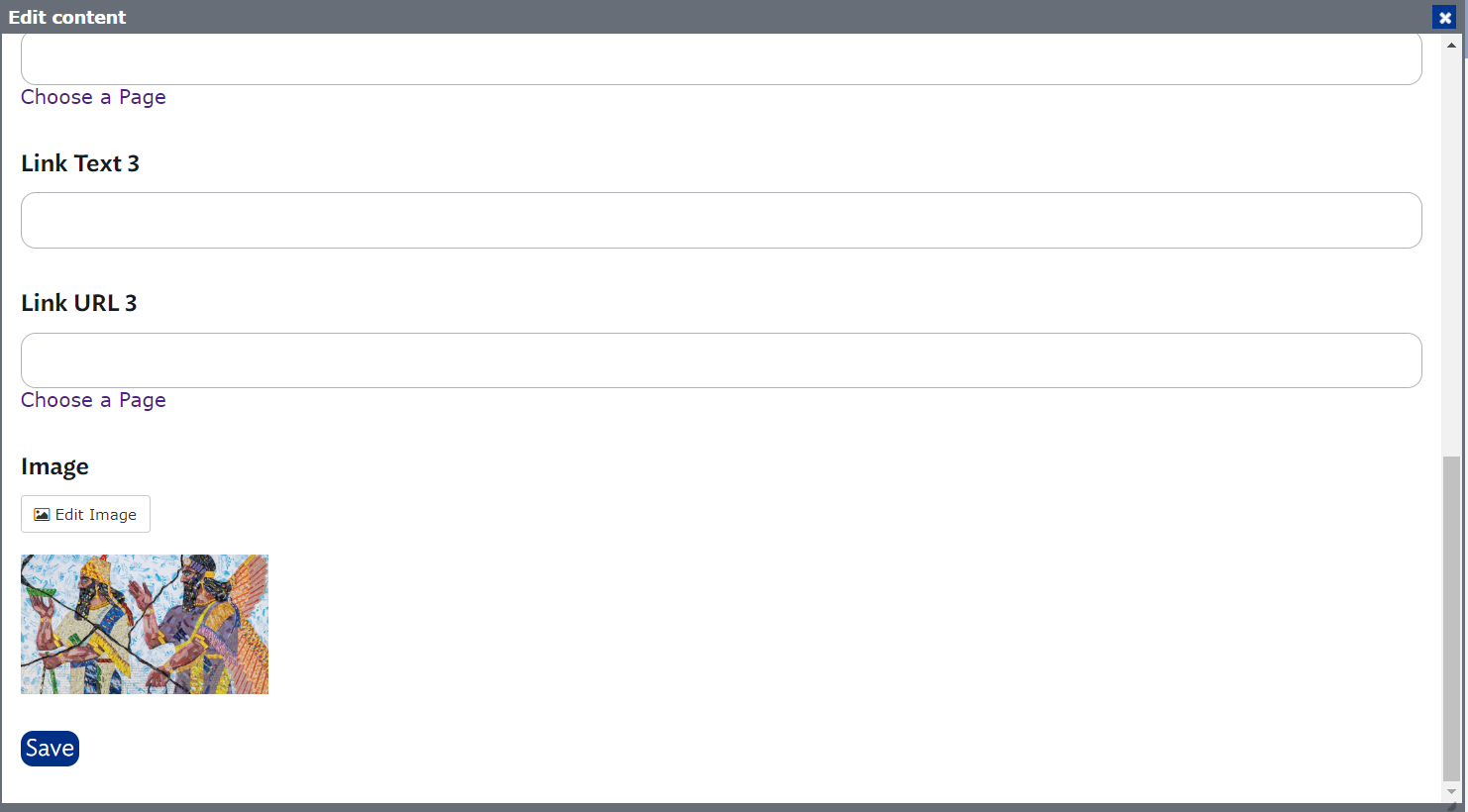1468x812 pixels.
Task: Click the dialog resize grip corner icon
Action: point(1452,806)
